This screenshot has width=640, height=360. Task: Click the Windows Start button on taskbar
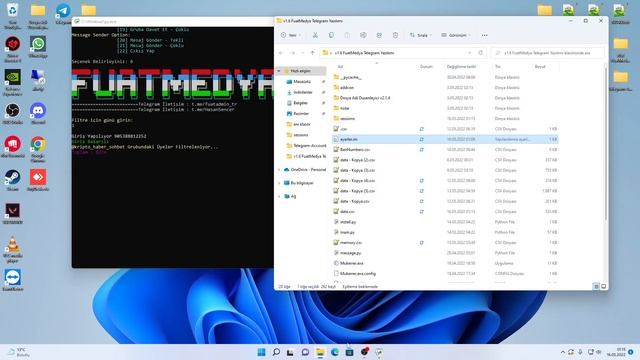[x=261, y=352]
